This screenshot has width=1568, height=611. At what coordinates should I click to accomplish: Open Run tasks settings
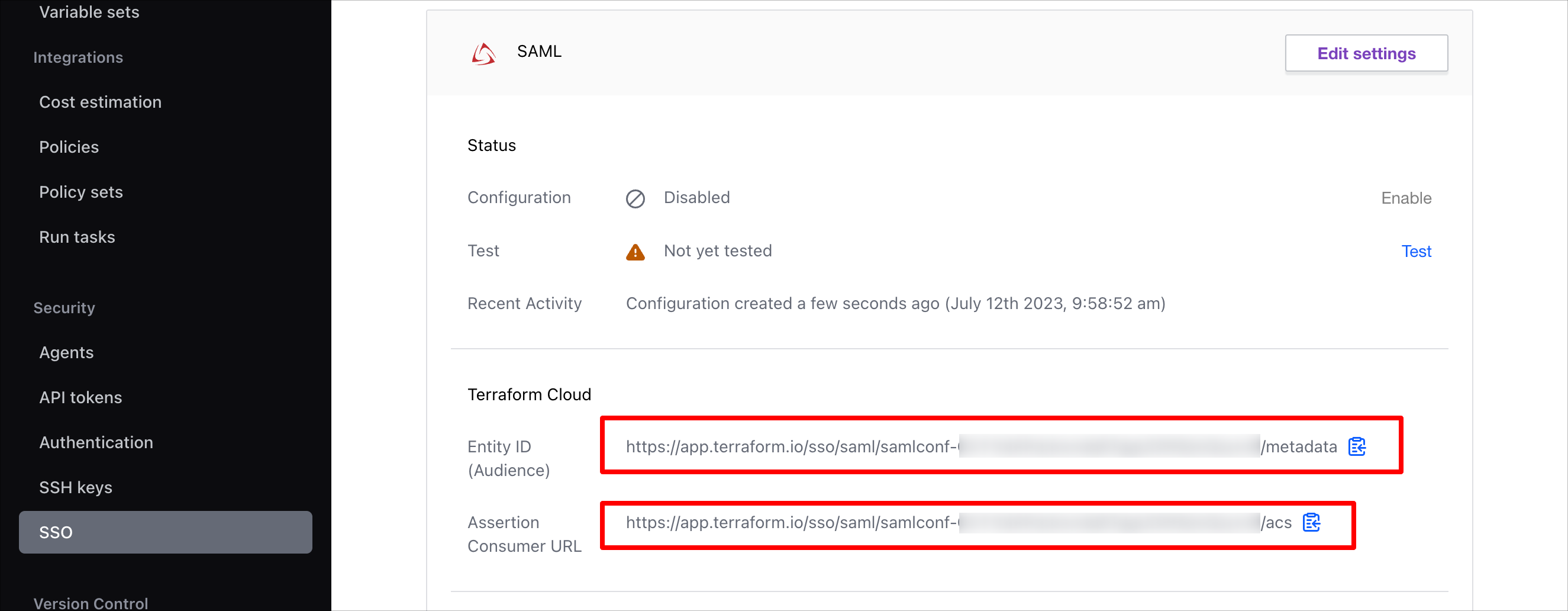click(x=78, y=237)
